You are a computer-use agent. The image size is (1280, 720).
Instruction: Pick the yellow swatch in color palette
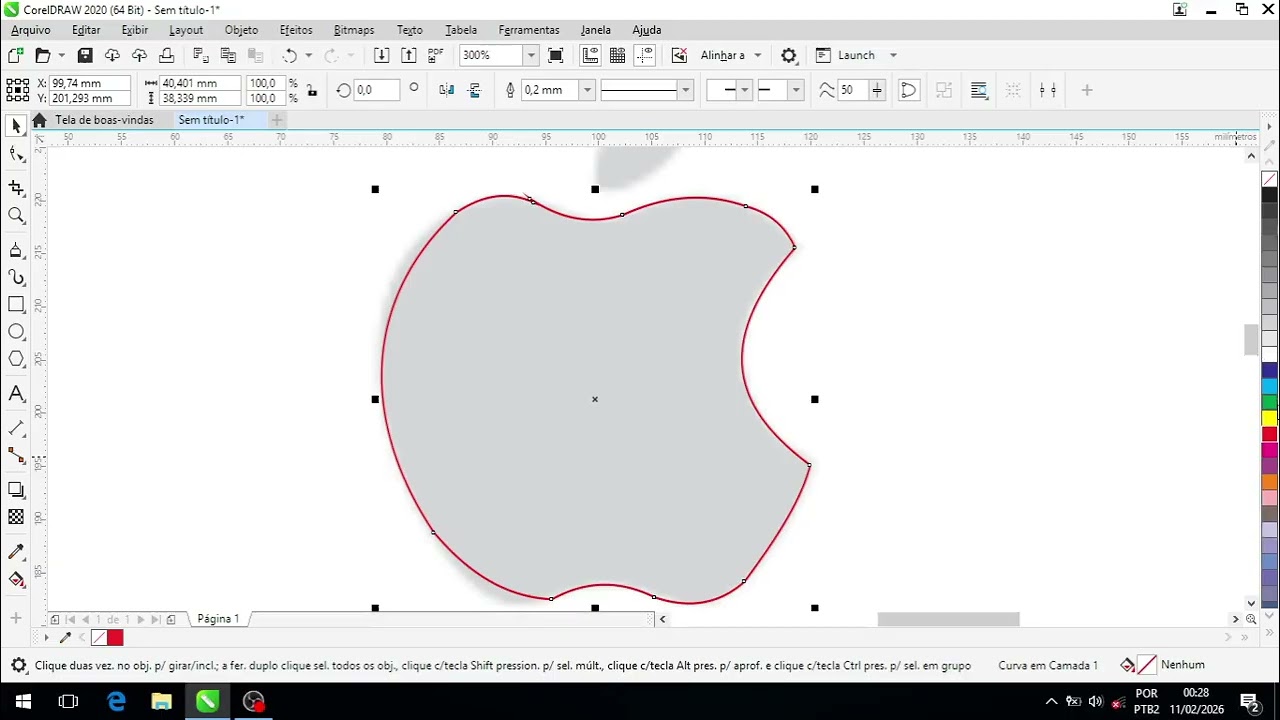(1270, 418)
